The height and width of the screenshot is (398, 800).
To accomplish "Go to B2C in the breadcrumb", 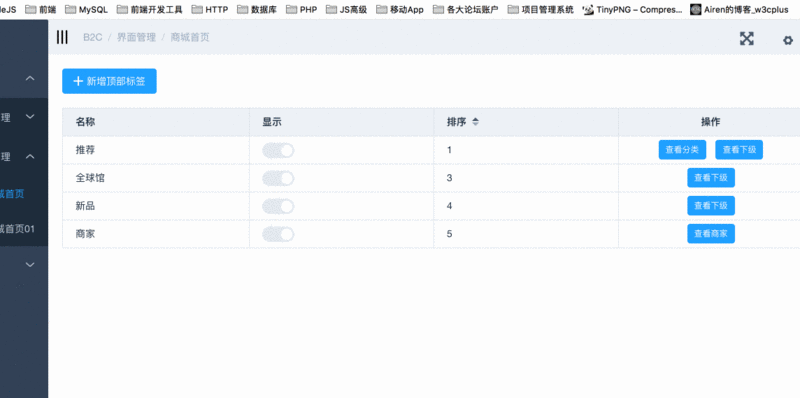I will click(x=93, y=37).
